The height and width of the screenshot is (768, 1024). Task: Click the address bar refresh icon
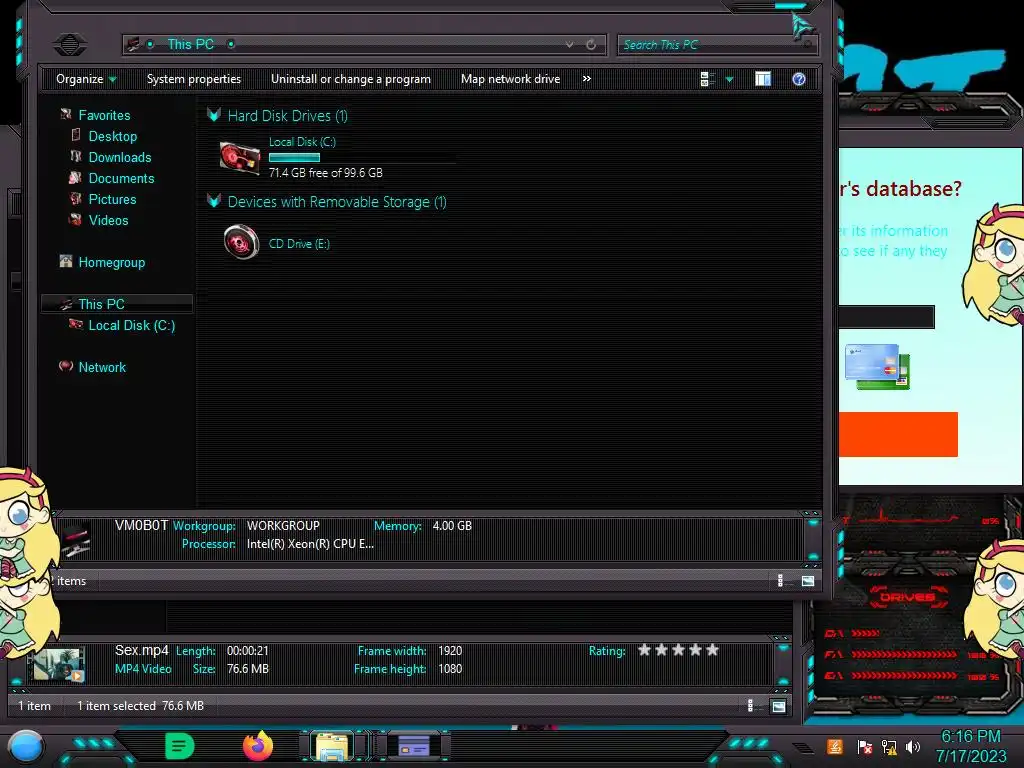(591, 44)
